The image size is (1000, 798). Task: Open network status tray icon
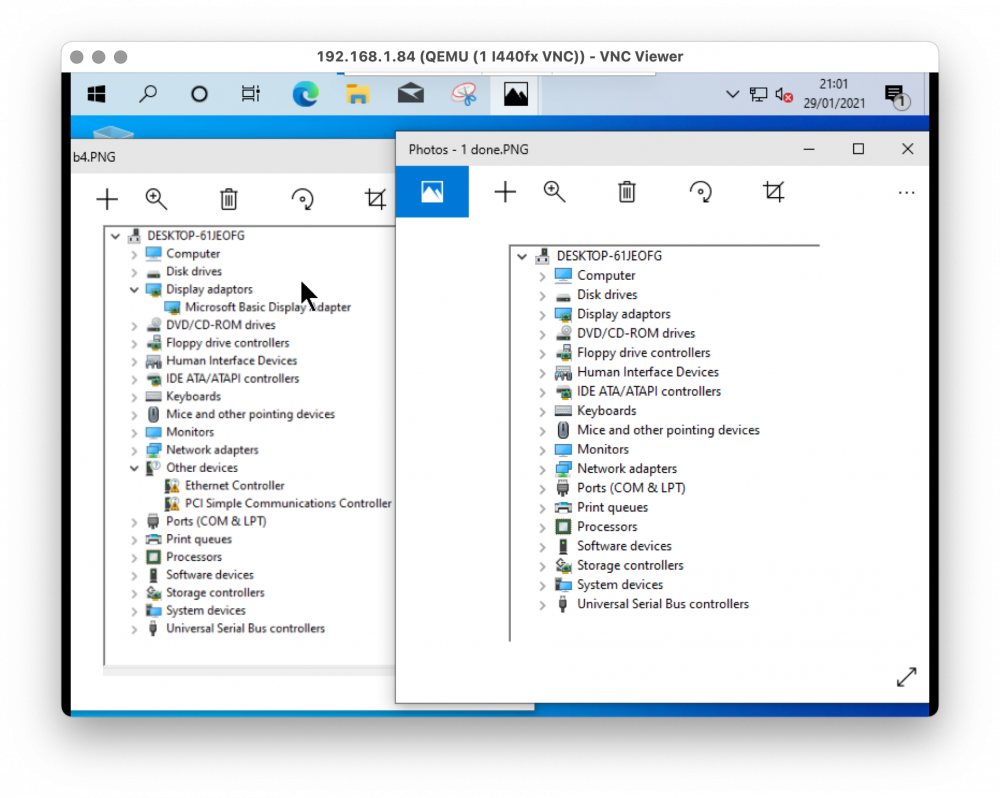click(758, 94)
